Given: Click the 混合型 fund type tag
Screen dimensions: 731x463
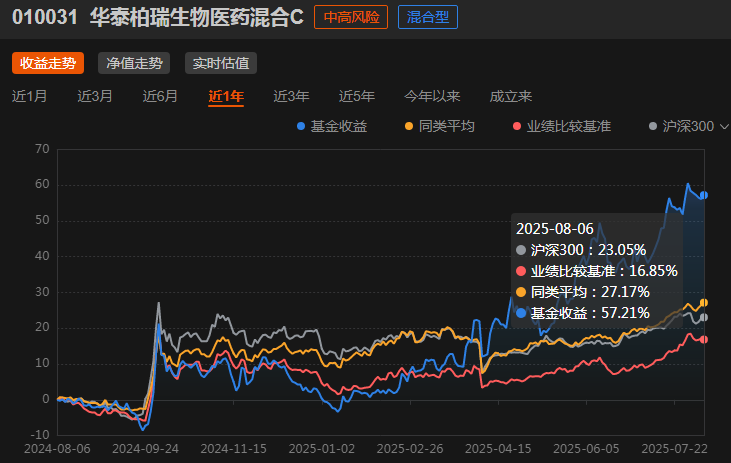Looking at the screenshot, I should tap(428, 17).
